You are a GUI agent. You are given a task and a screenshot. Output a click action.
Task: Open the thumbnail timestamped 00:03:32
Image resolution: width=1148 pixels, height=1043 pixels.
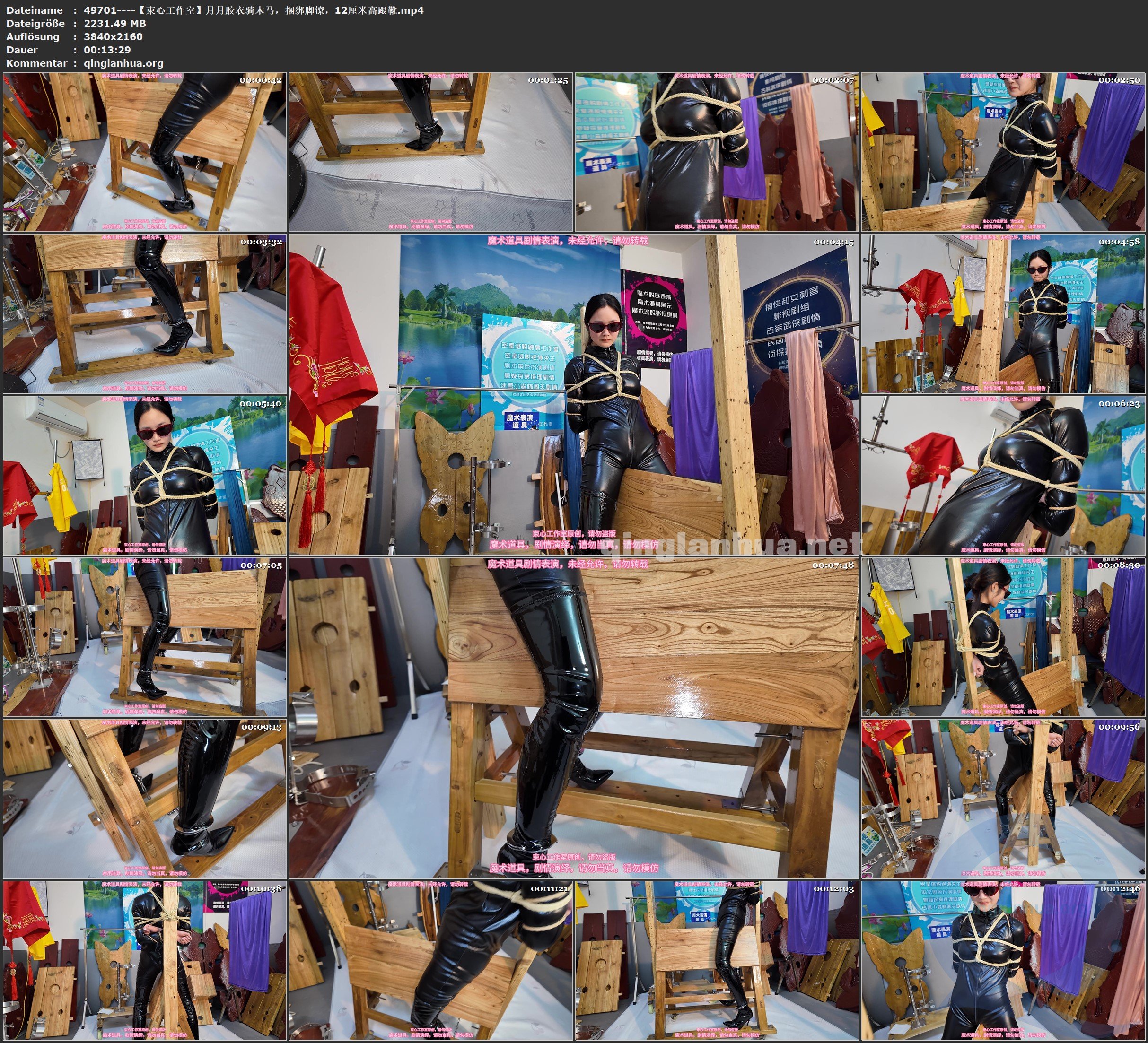coord(145,313)
